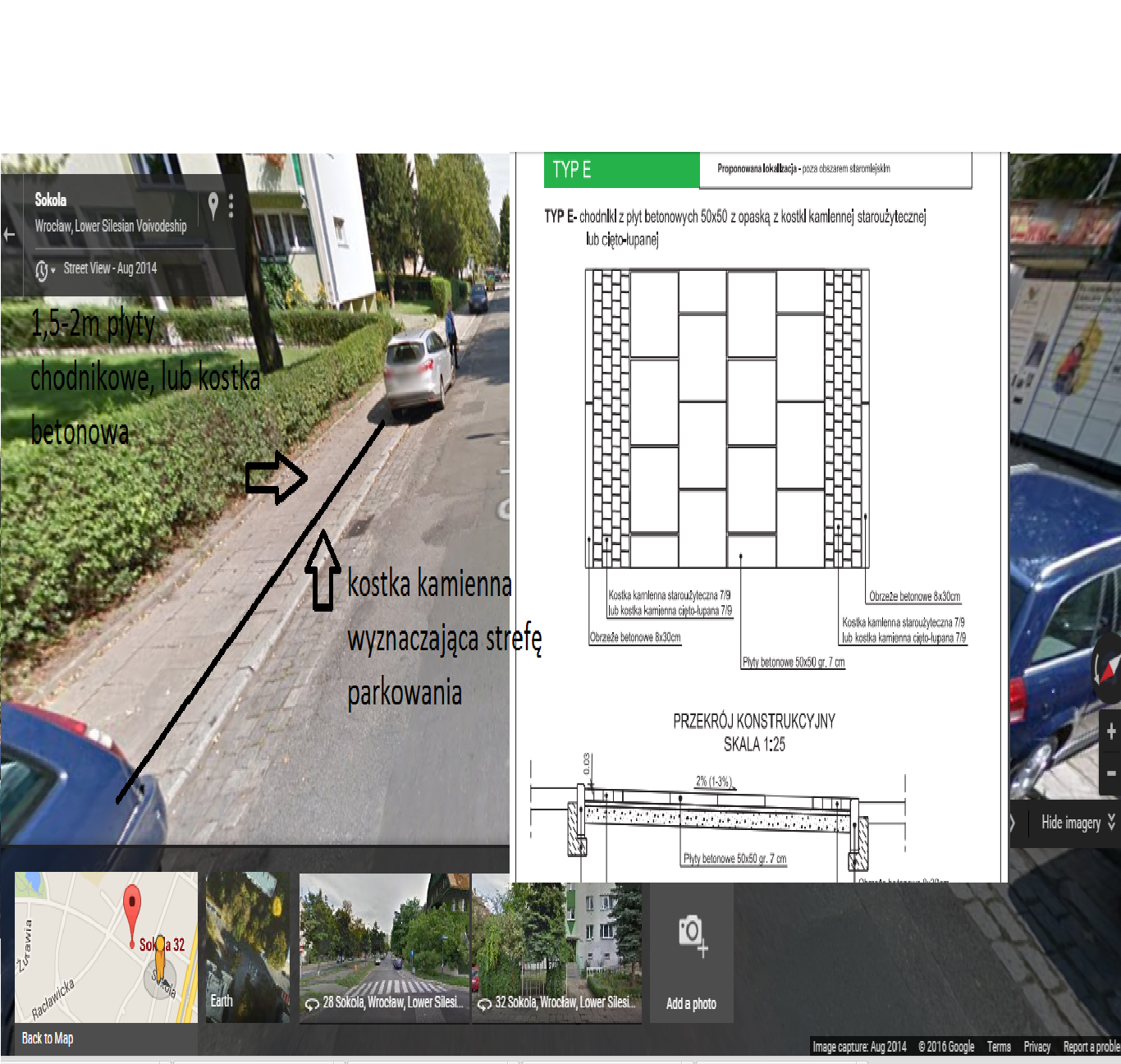The height and width of the screenshot is (1064, 1121).
Task: Switch to the Earth view thumbnail
Action: (248, 947)
